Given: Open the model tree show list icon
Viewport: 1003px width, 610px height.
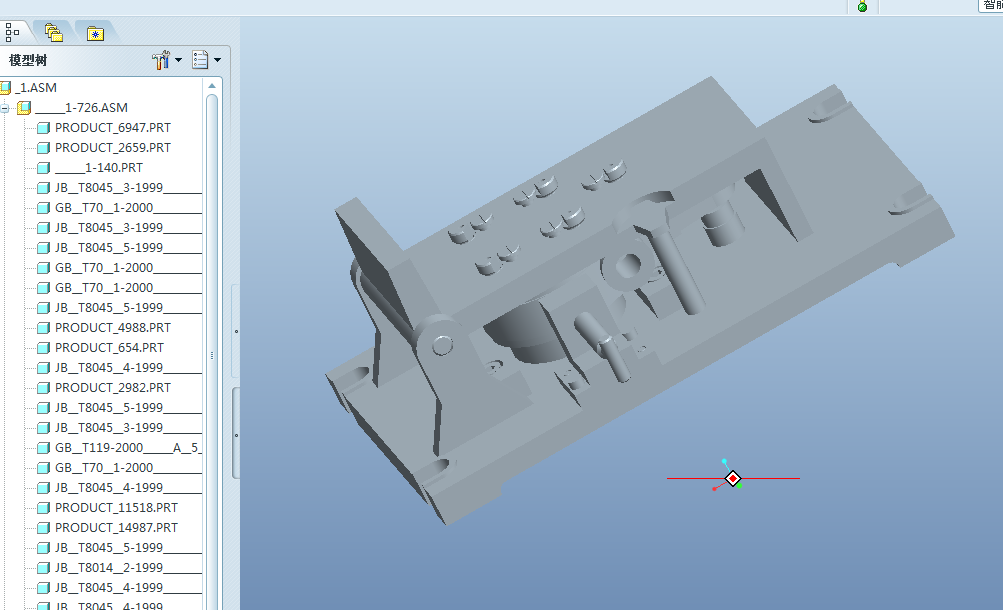Looking at the screenshot, I should [200, 60].
